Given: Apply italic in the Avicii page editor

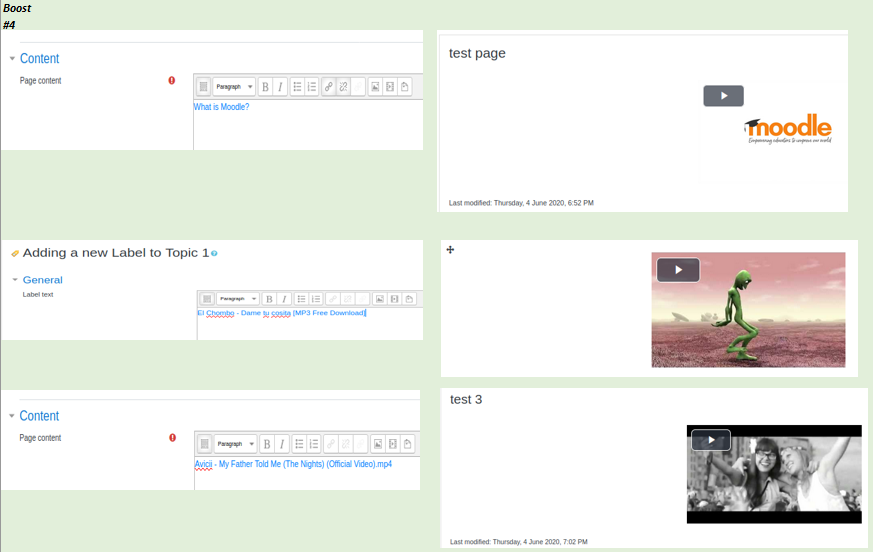Looking at the screenshot, I should 282,444.
